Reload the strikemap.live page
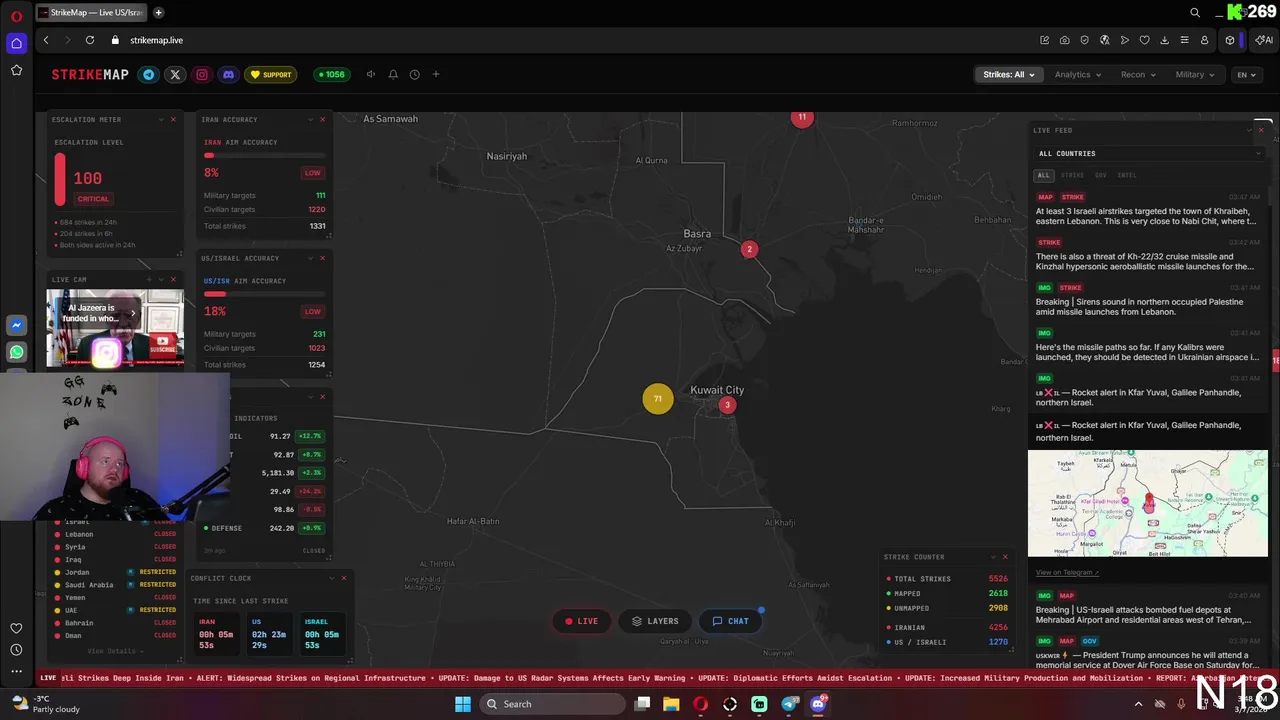Viewport: 1280px width, 720px height. click(90, 40)
